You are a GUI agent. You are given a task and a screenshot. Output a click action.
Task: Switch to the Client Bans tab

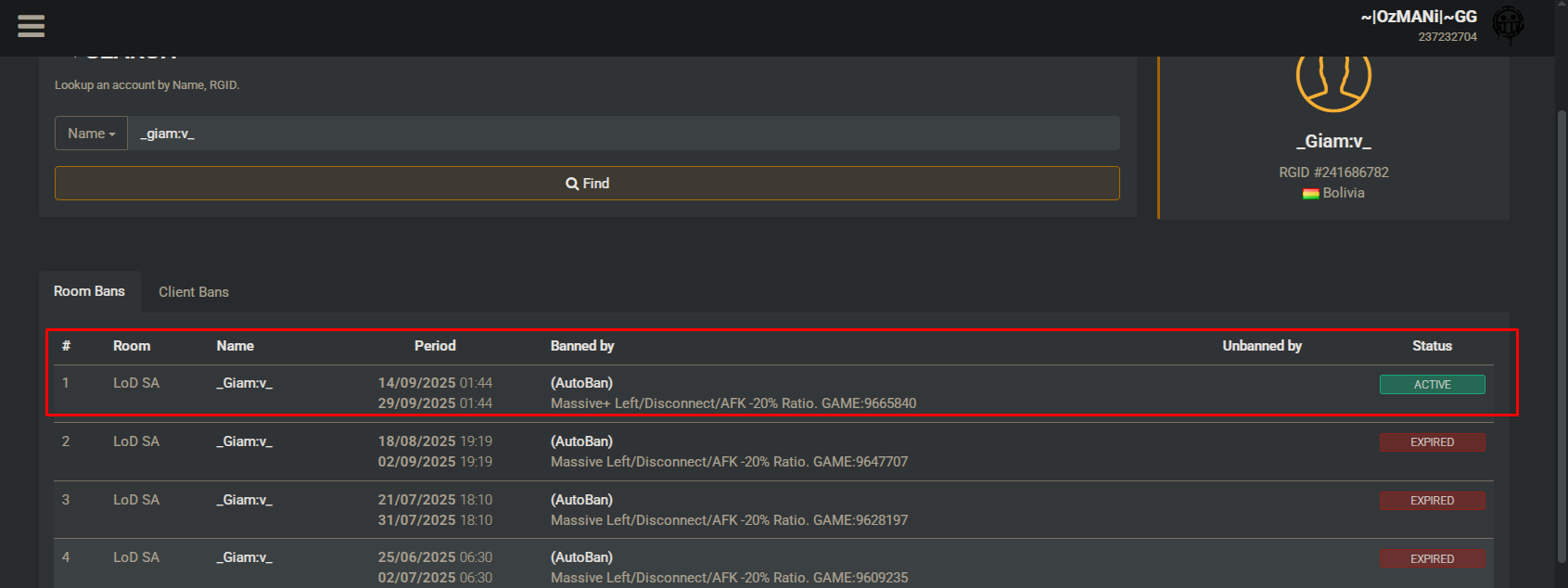(x=194, y=292)
